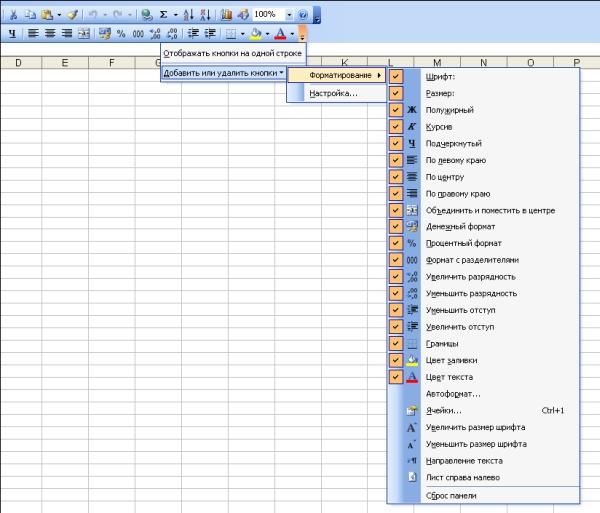
Task: Click the AutoSum sigma icon
Action: click(164, 15)
